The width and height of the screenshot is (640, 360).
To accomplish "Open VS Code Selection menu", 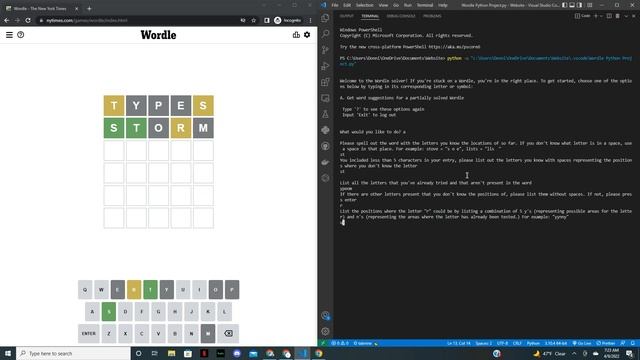I will click(x=364, y=5).
